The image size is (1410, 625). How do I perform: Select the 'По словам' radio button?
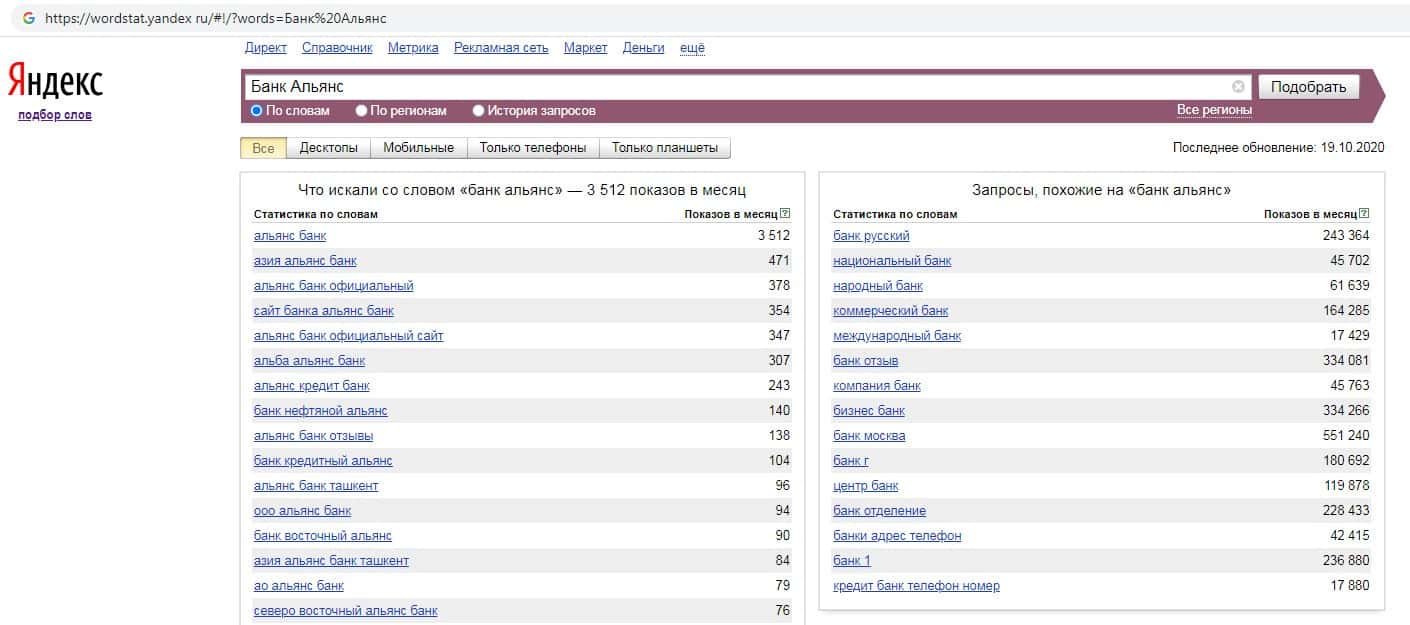257,111
